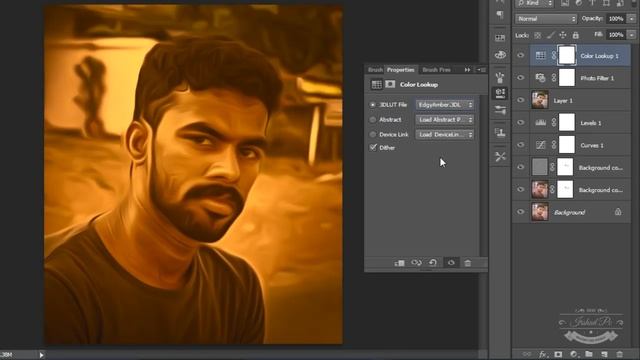
Task: Click the Color Lookup 1 layer mask thumbnail
Action: pyautogui.click(x=567, y=55)
